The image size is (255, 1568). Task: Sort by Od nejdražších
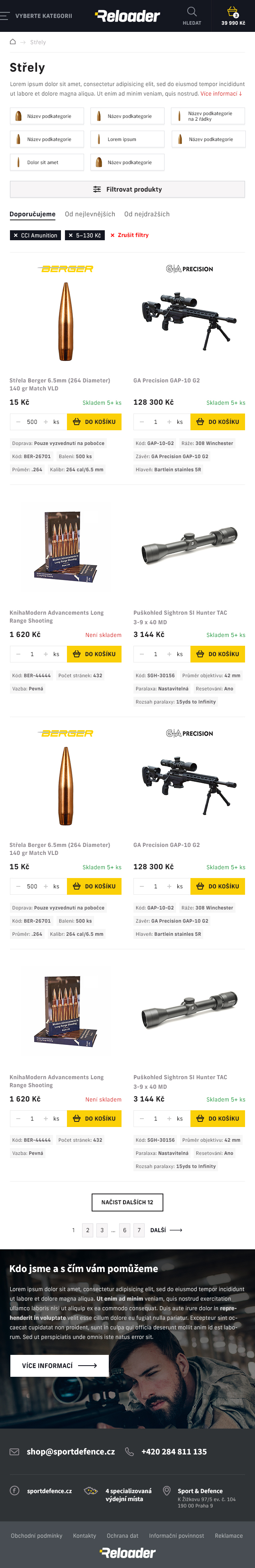click(147, 214)
